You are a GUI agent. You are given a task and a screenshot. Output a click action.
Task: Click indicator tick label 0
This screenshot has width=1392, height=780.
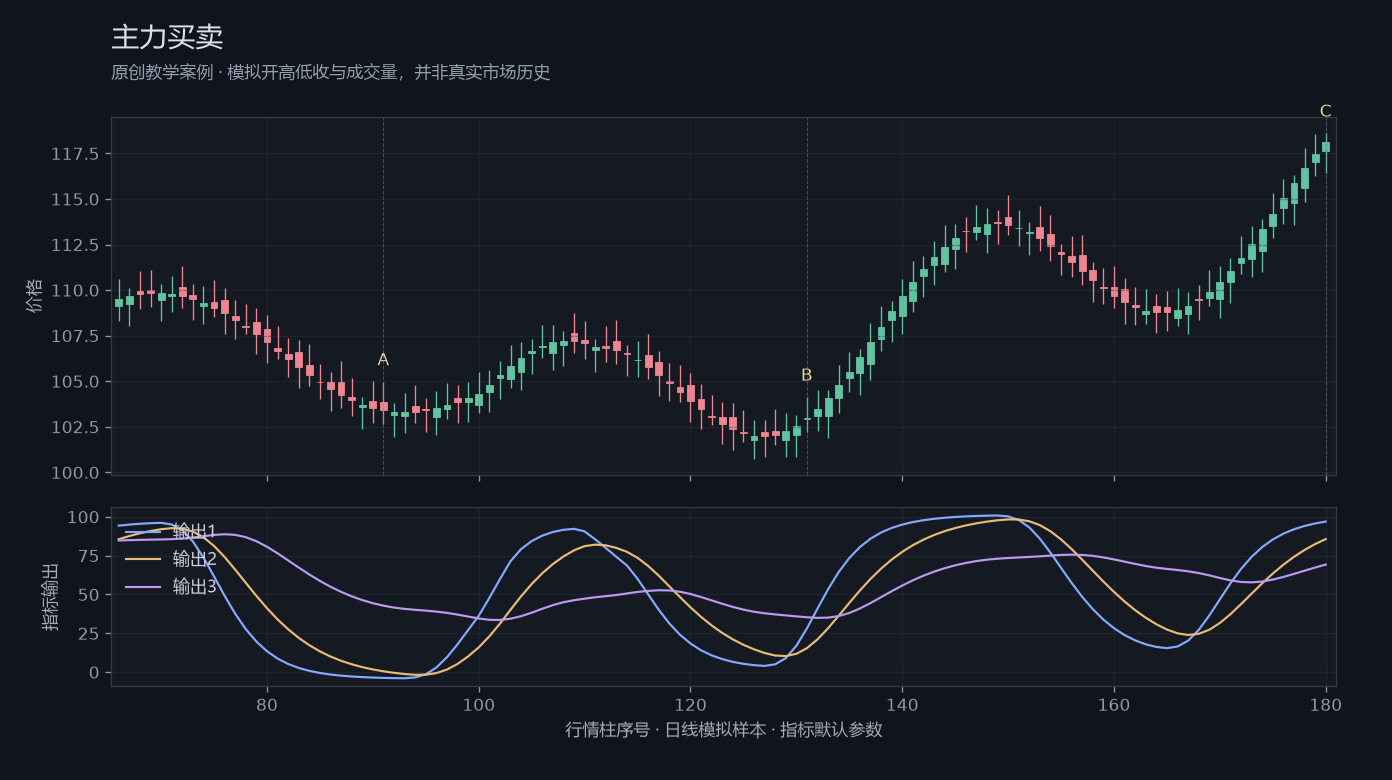(94, 673)
